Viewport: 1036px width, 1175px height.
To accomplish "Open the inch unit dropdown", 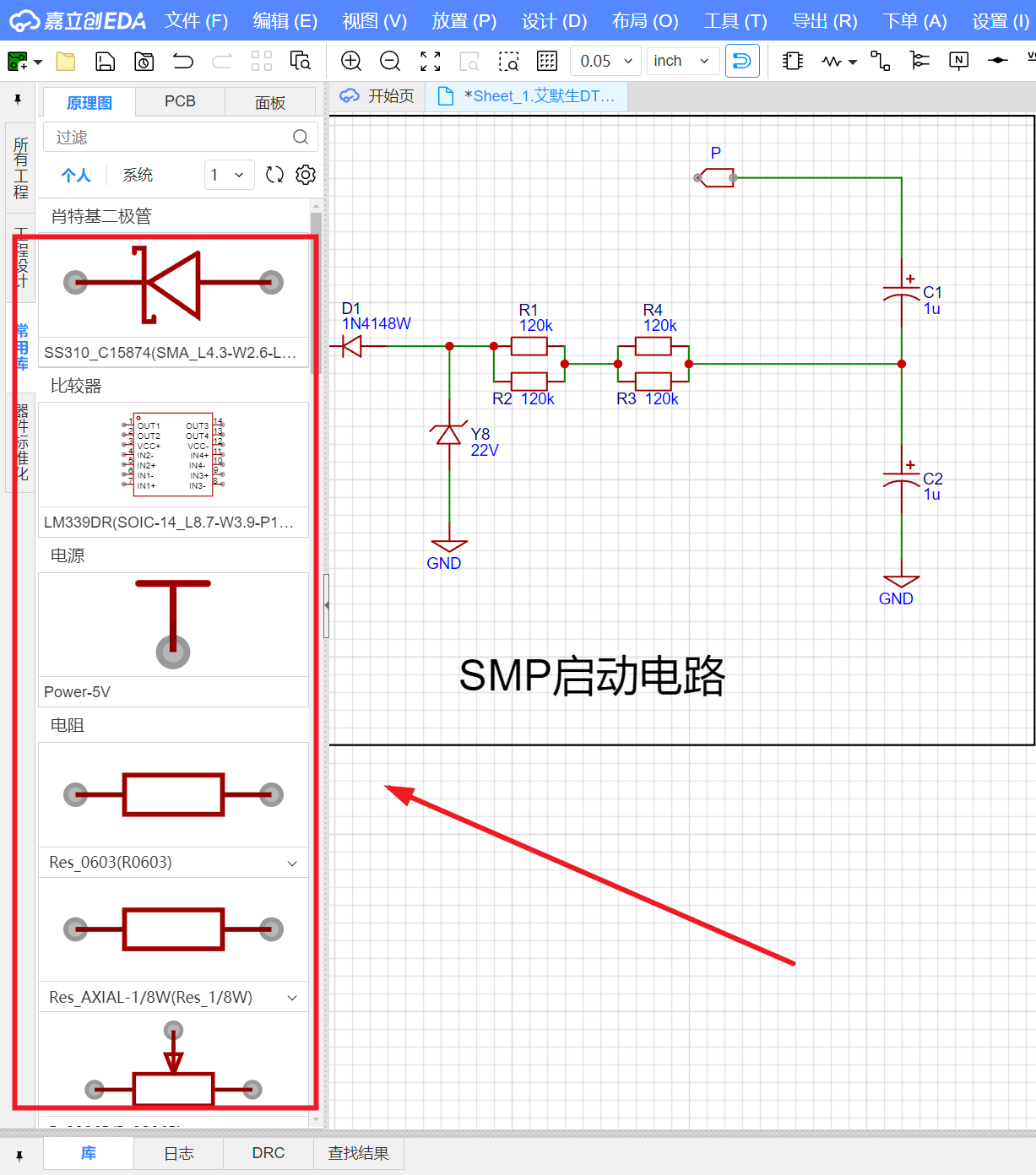I will tap(682, 61).
